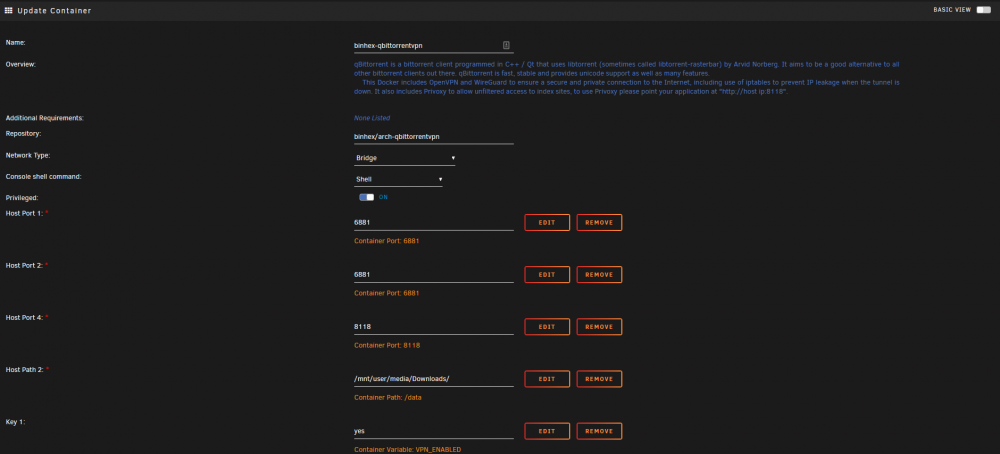Open the Network Type dropdown showing Bridge
The image size is (1000, 454).
(x=404, y=157)
